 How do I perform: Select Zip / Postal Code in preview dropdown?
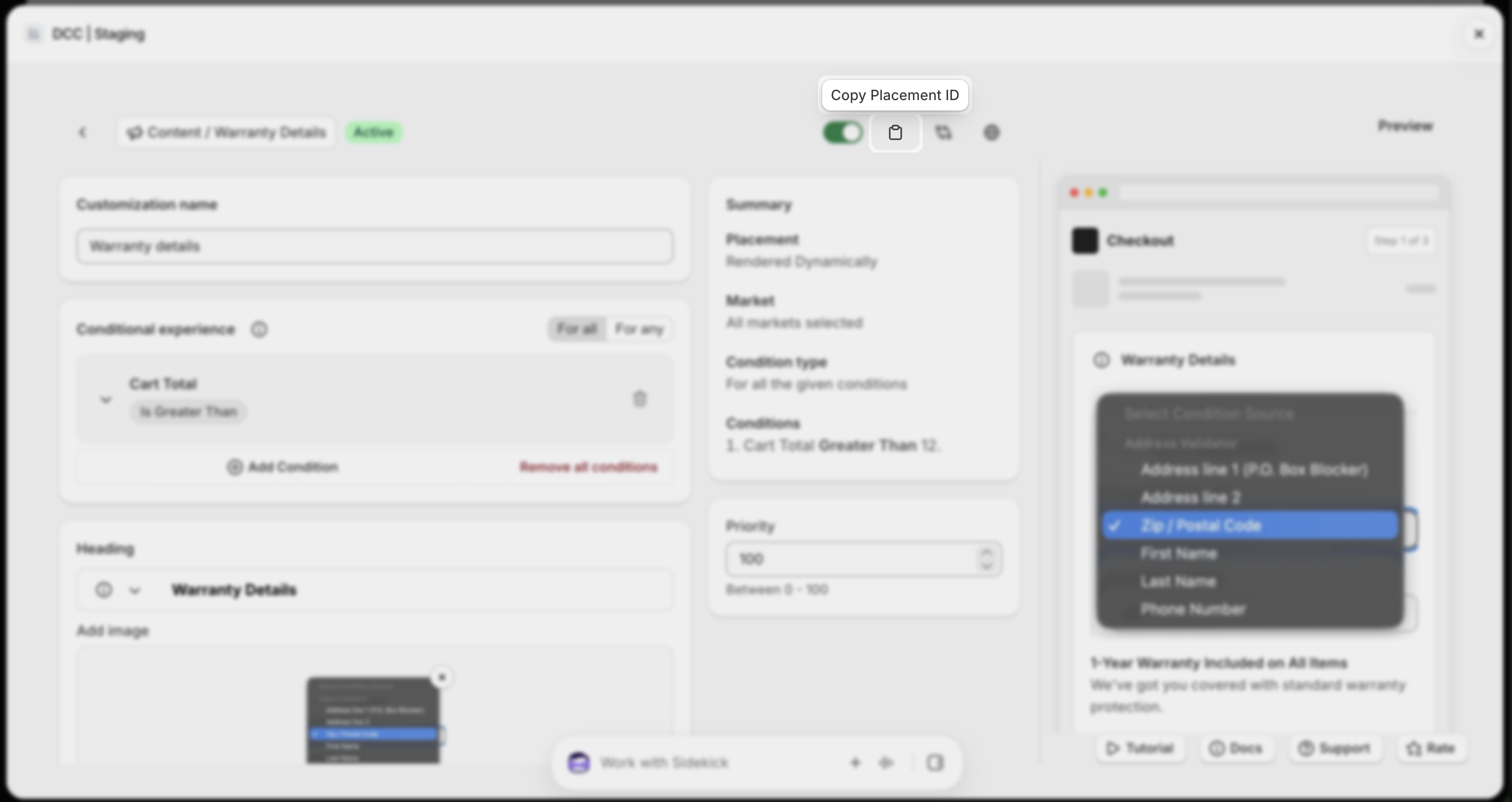coord(1249,526)
